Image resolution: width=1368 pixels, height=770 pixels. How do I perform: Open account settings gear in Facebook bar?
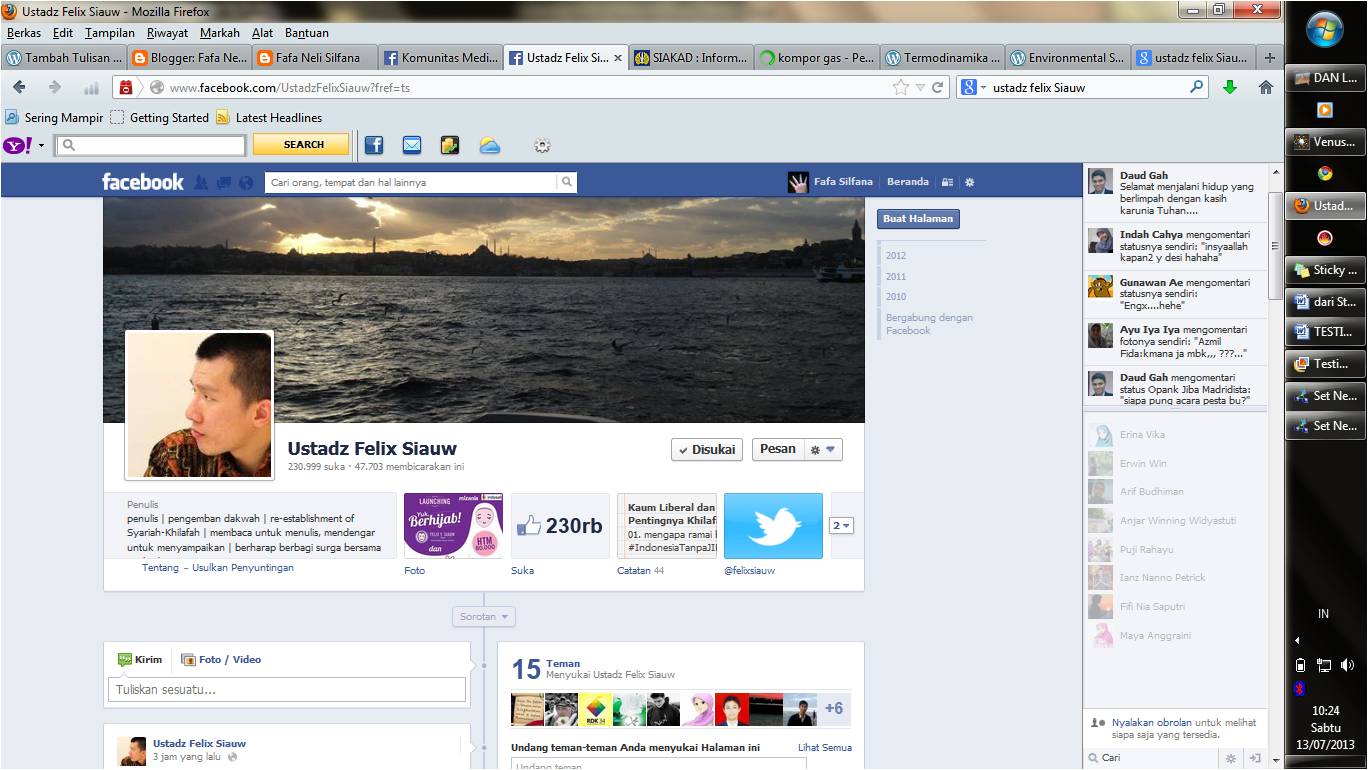click(x=969, y=183)
